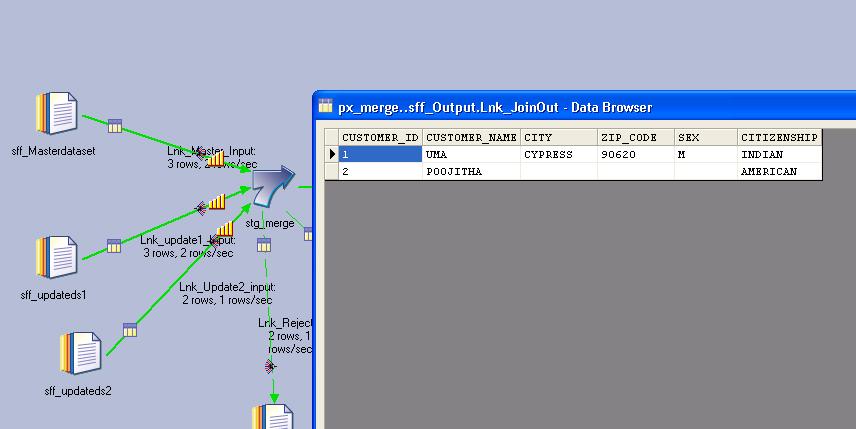Click the CUSTOMER_ID column header
Screen dimensions: 856x429
coord(380,137)
